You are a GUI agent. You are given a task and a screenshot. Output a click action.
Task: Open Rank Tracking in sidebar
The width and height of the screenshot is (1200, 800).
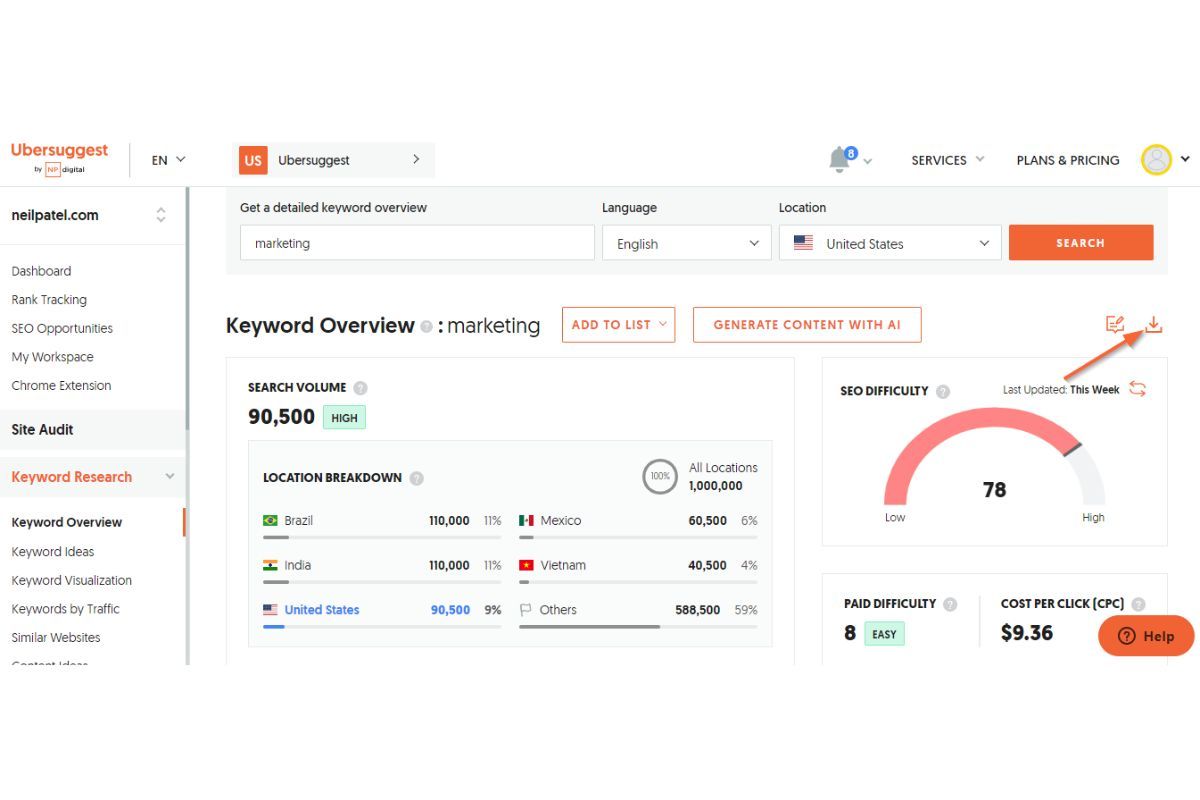click(49, 300)
